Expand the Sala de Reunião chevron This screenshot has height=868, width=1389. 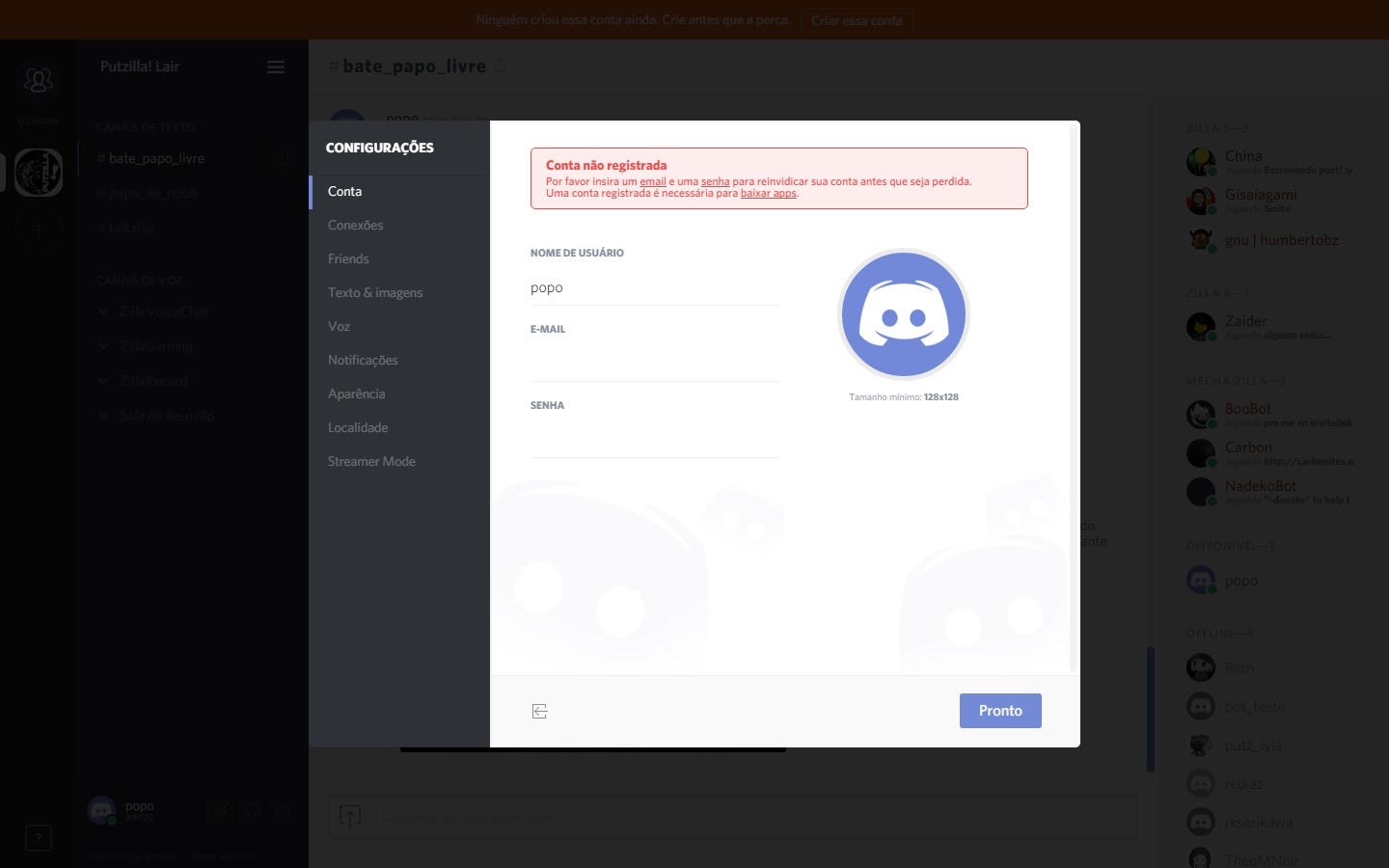(x=103, y=416)
